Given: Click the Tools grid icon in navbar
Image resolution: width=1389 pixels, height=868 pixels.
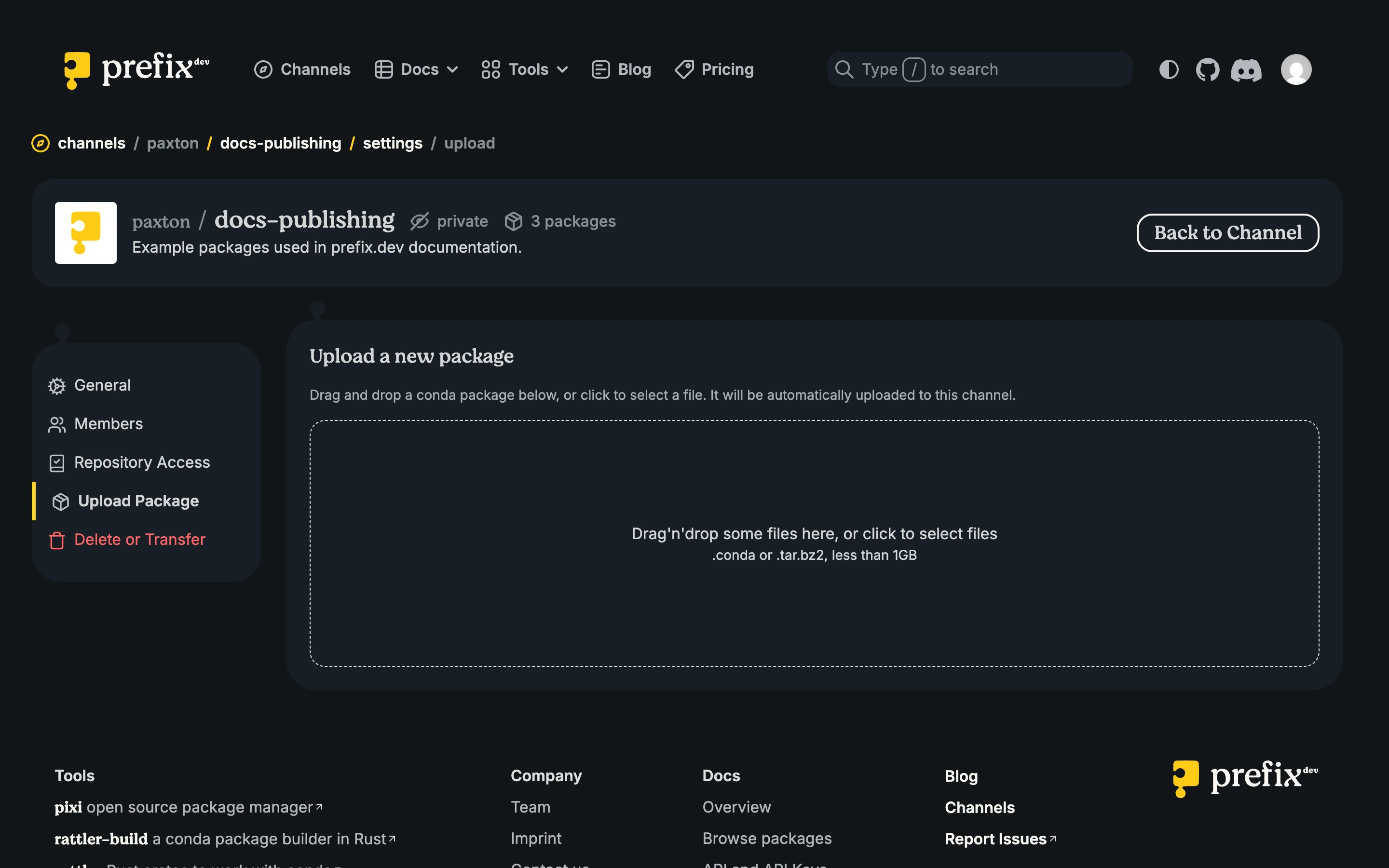Looking at the screenshot, I should (x=491, y=69).
